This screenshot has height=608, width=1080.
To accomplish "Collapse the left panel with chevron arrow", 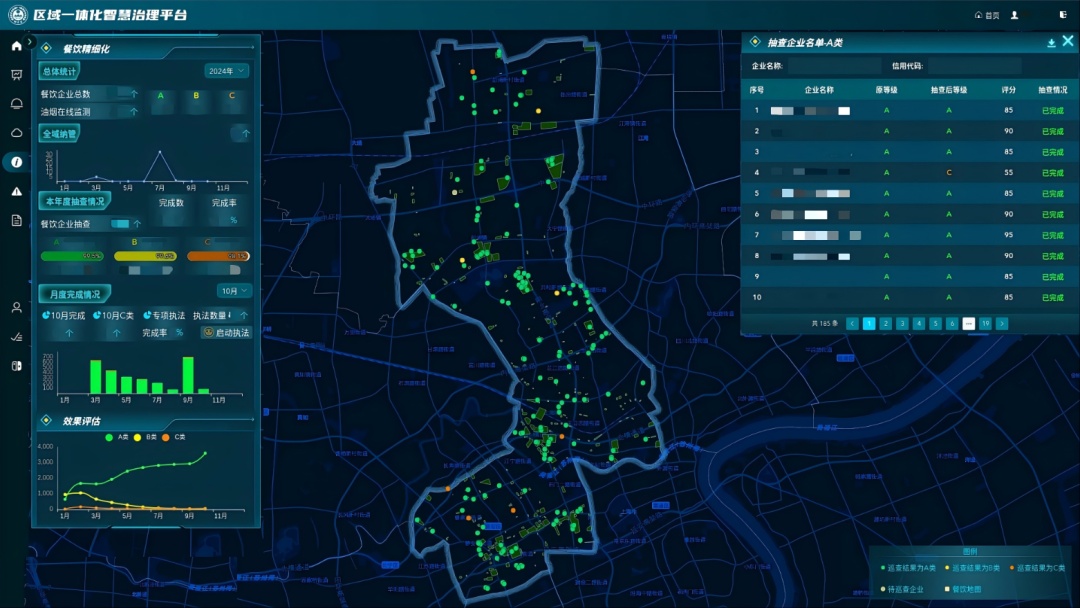I will coord(31,42).
